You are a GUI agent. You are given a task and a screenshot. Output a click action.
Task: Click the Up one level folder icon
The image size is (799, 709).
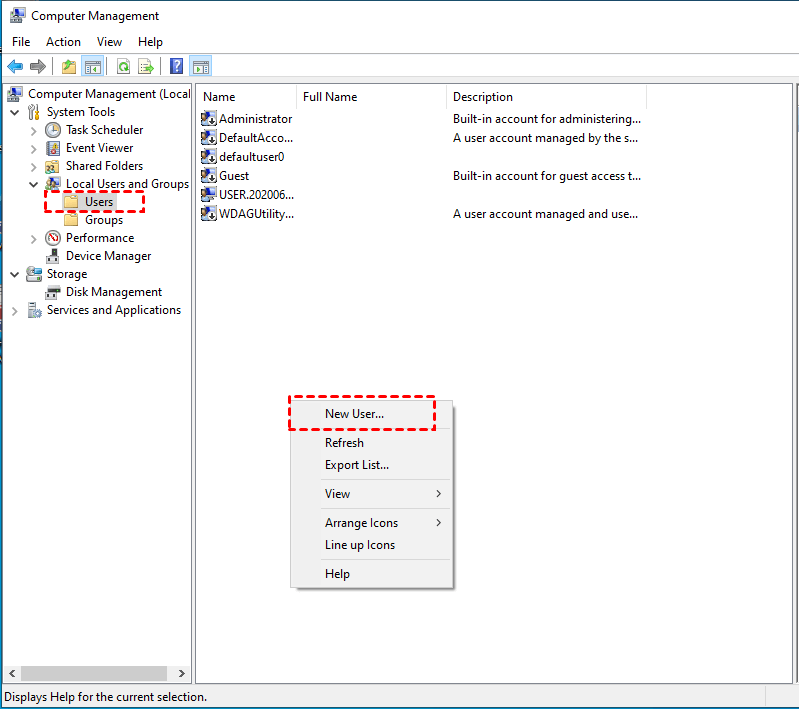tap(68, 67)
